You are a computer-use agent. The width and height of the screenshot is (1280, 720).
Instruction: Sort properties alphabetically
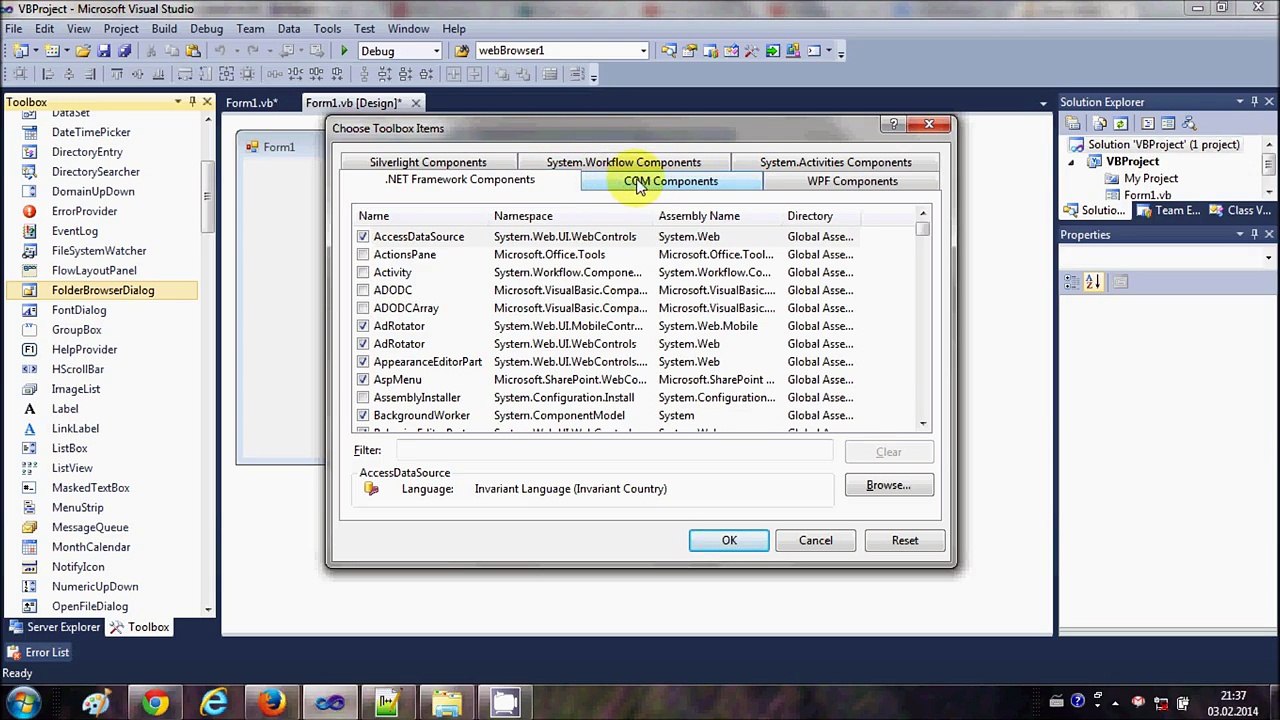(x=1093, y=283)
